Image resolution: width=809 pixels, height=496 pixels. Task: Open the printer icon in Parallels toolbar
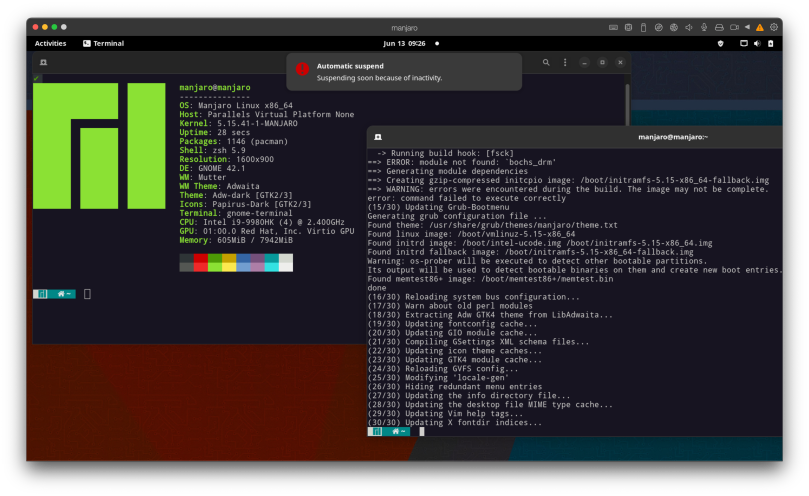(x=719, y=27)
